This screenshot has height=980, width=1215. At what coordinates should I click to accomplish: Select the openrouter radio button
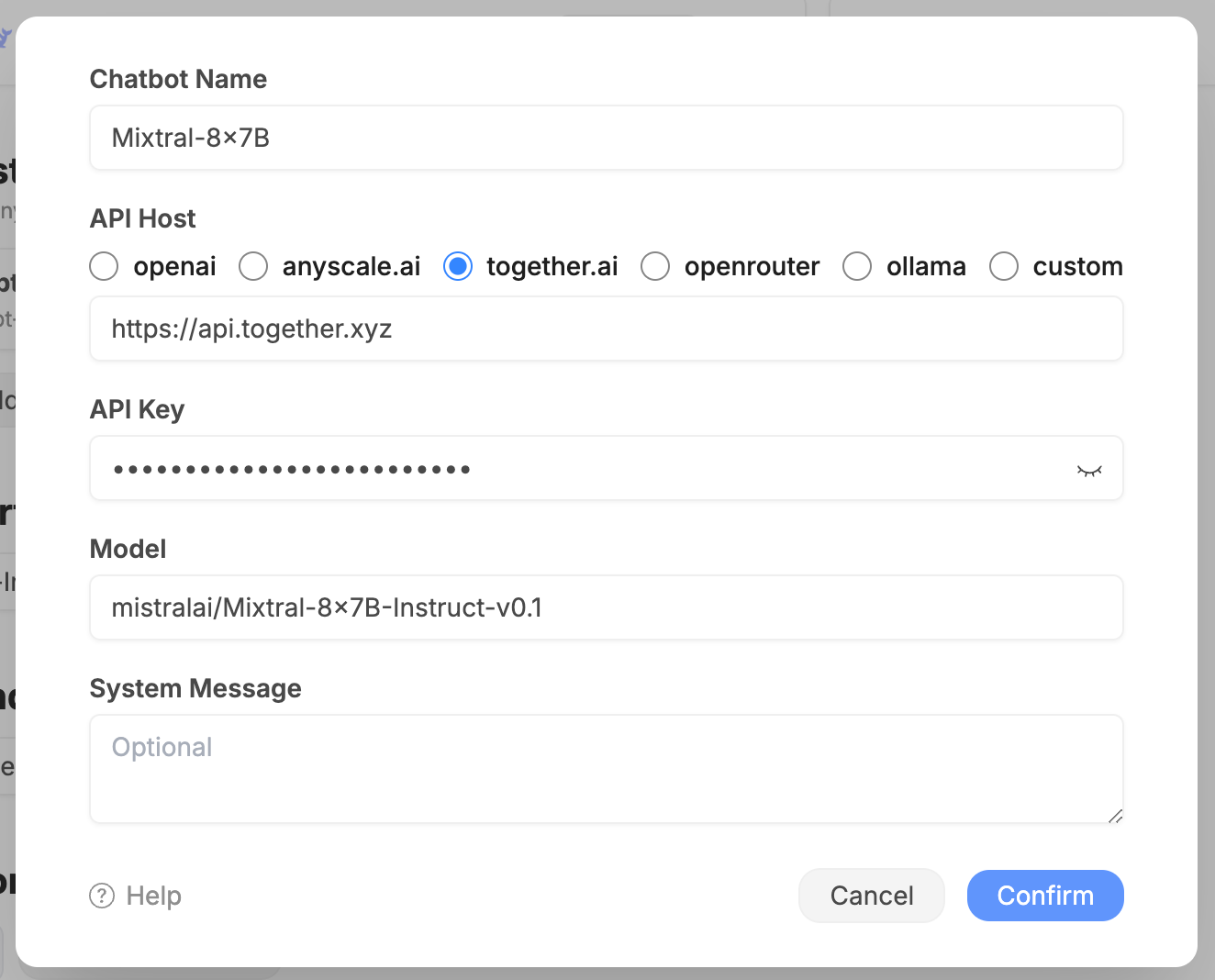655,266
